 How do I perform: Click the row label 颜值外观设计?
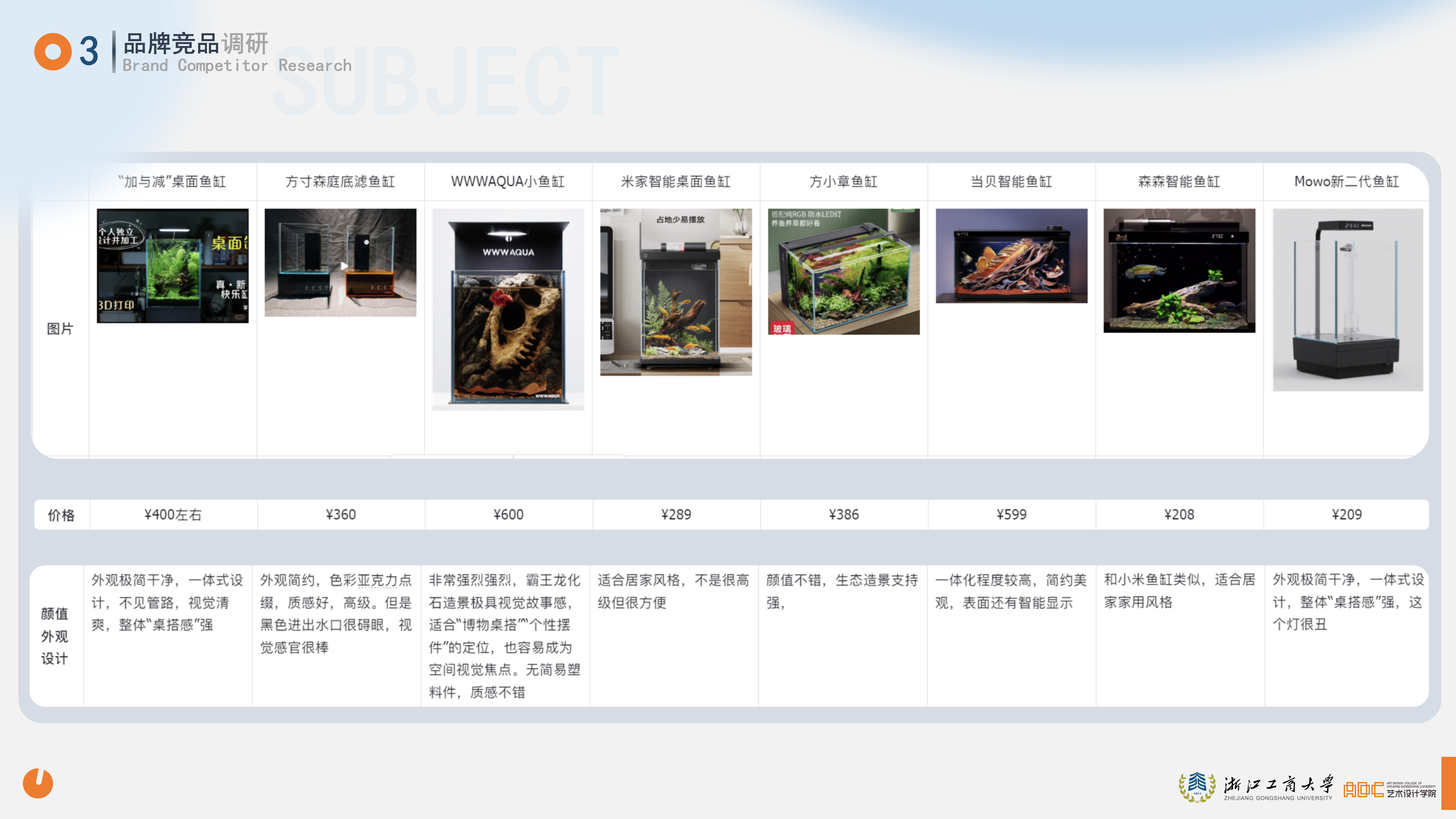tap(55, 636)
